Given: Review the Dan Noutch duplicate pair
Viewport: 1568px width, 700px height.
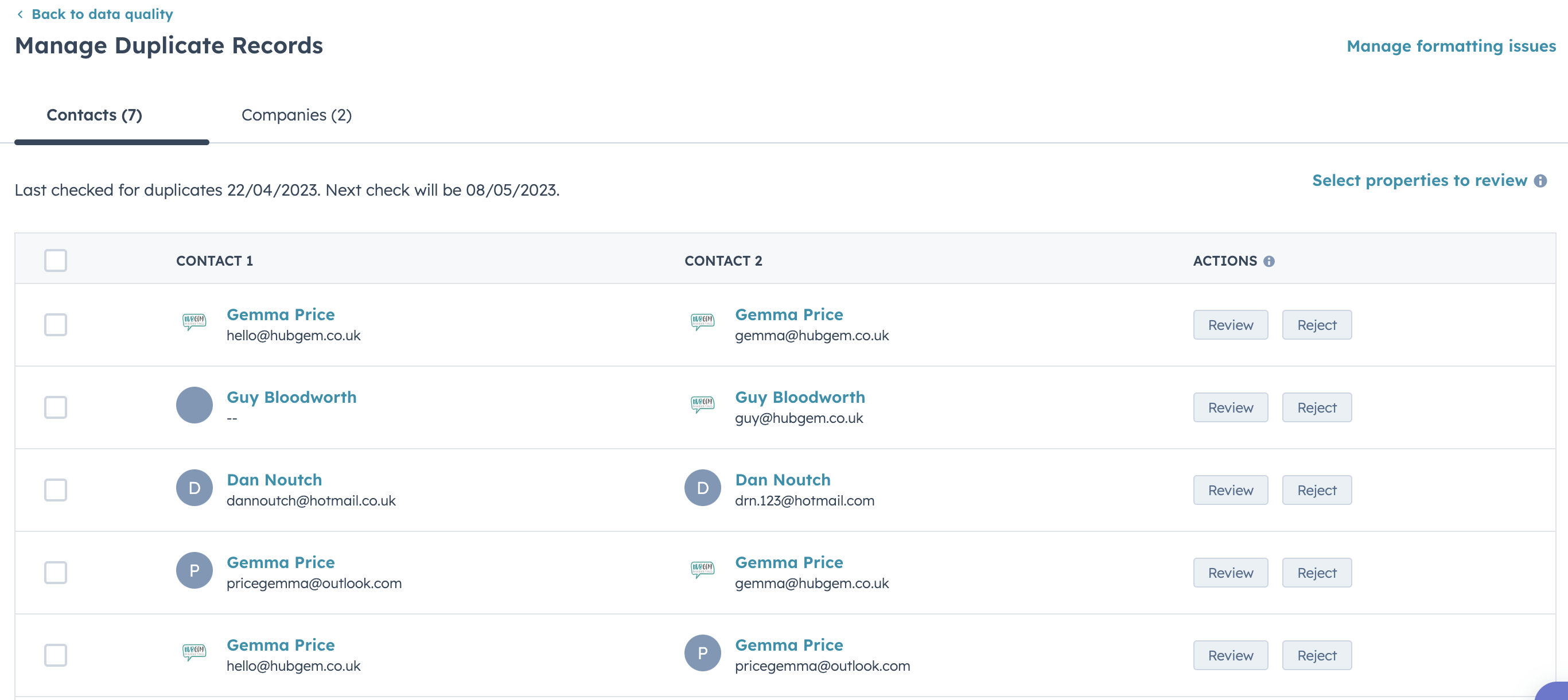Looking at the screenshot, I should 1230,490.
